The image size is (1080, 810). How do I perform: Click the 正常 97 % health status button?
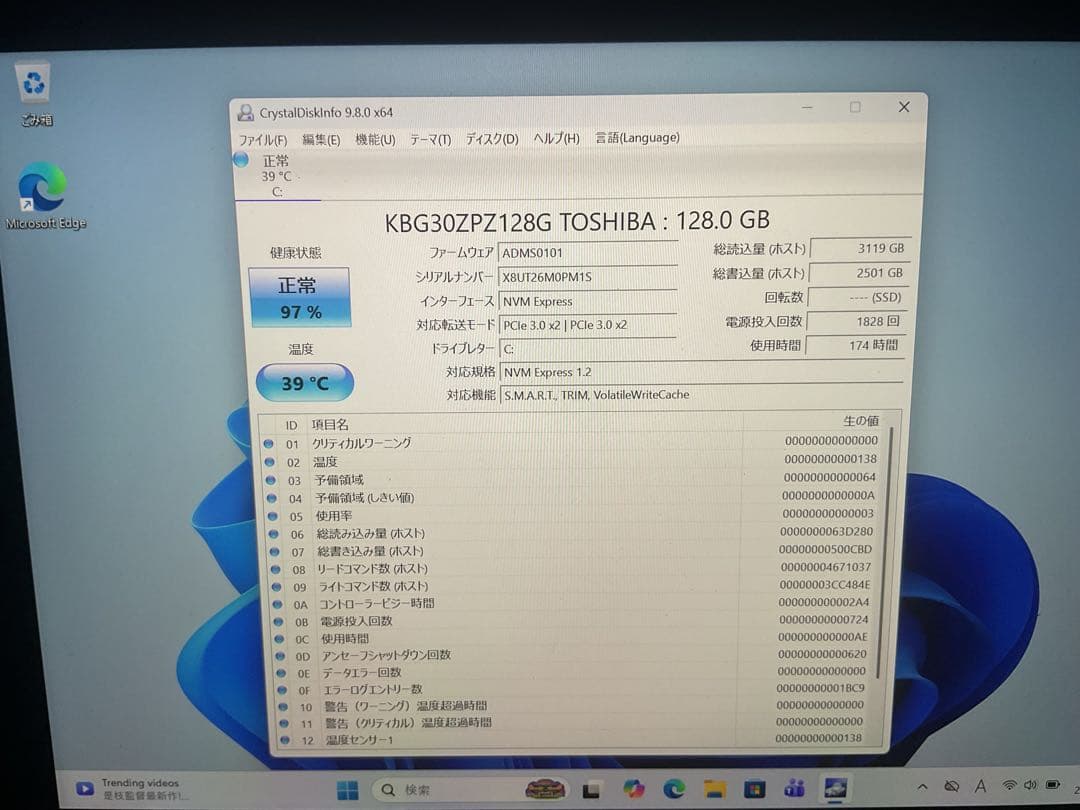[300, 298]
